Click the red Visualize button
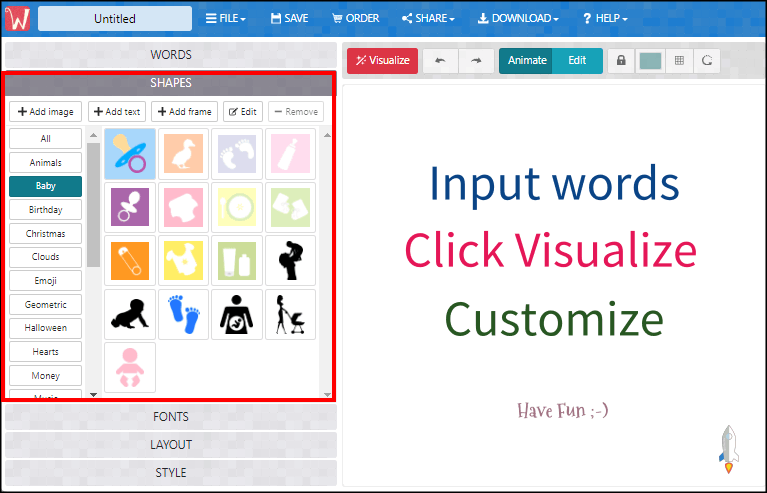Screen dimensions: 767x493 [382, 61]
